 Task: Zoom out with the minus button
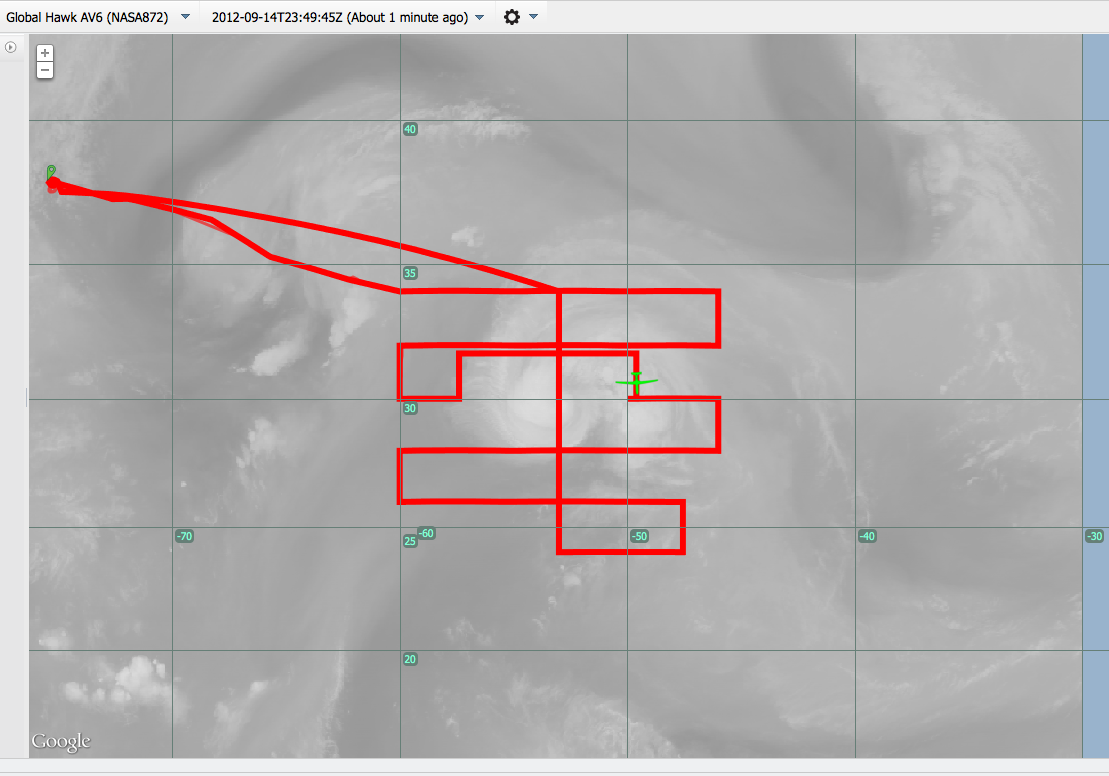click(x=45, y=70)
